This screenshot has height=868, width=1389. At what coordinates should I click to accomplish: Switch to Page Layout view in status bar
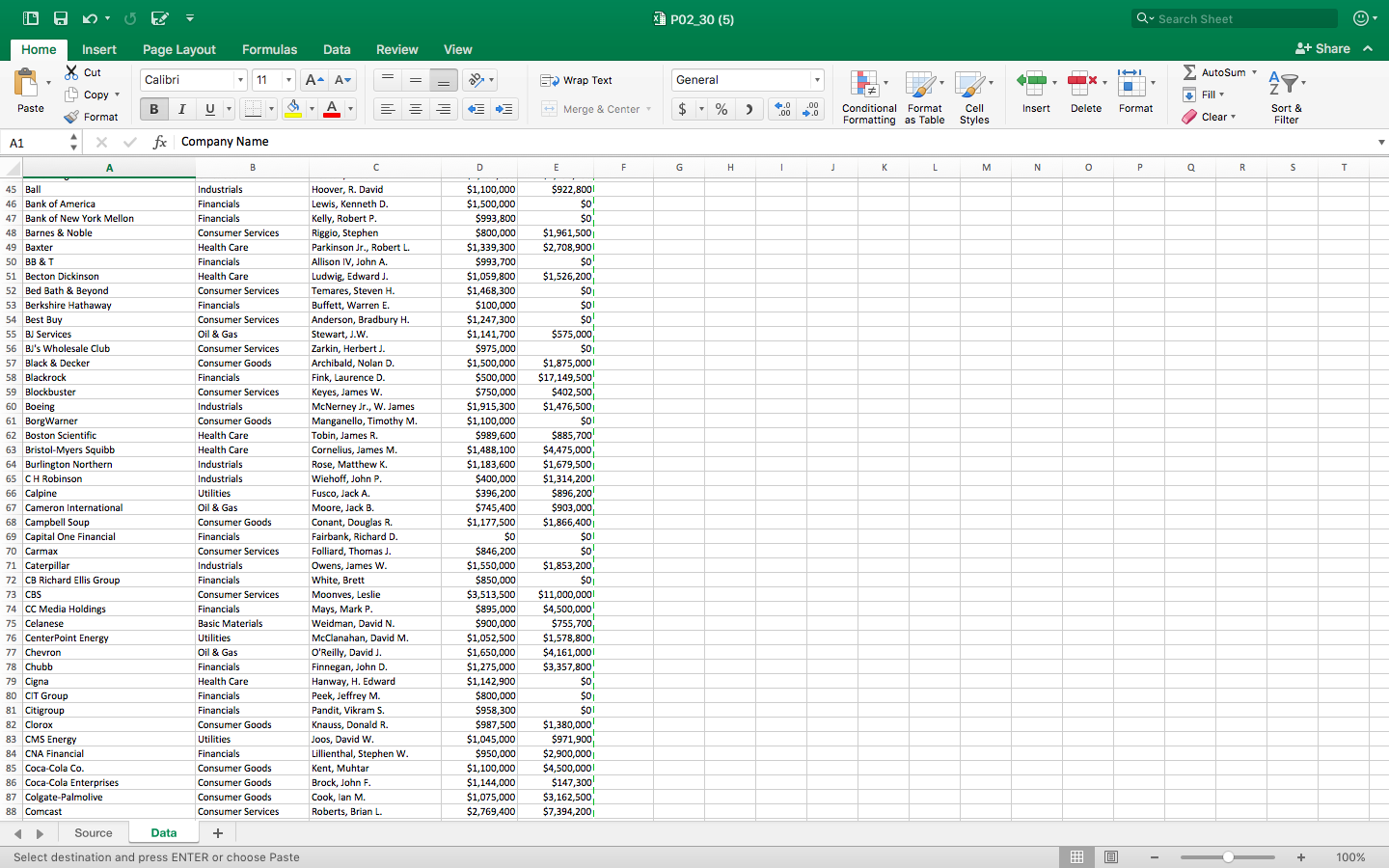pyautogui.click(x=1111, y=857)
